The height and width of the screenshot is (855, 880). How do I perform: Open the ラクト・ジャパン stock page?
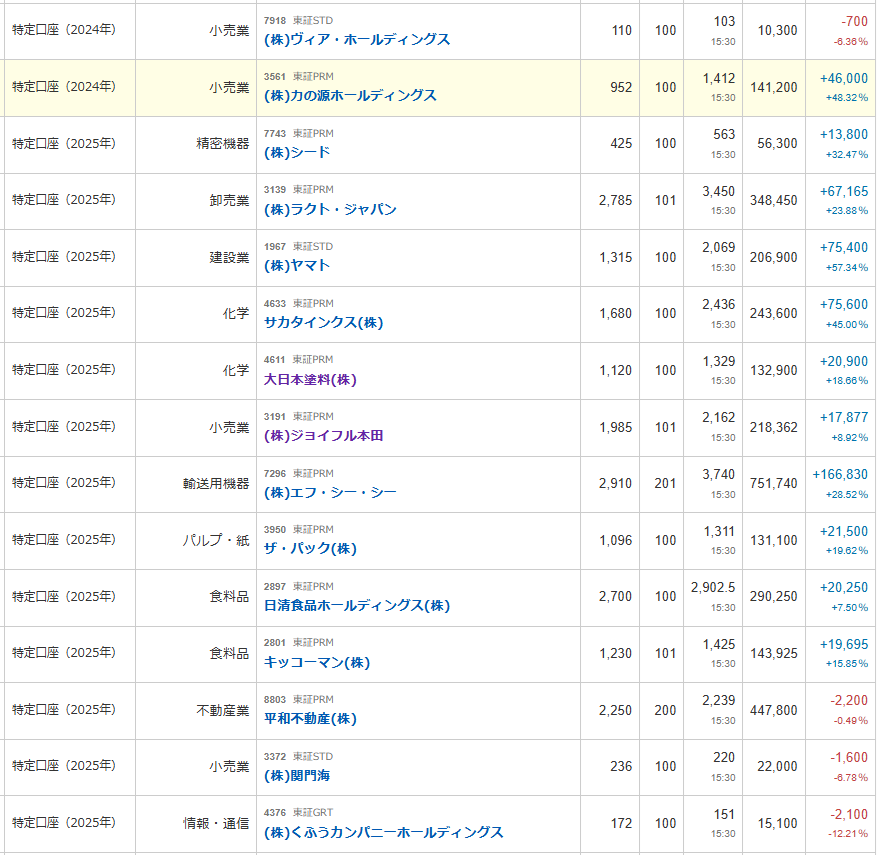tap(330, 209)
